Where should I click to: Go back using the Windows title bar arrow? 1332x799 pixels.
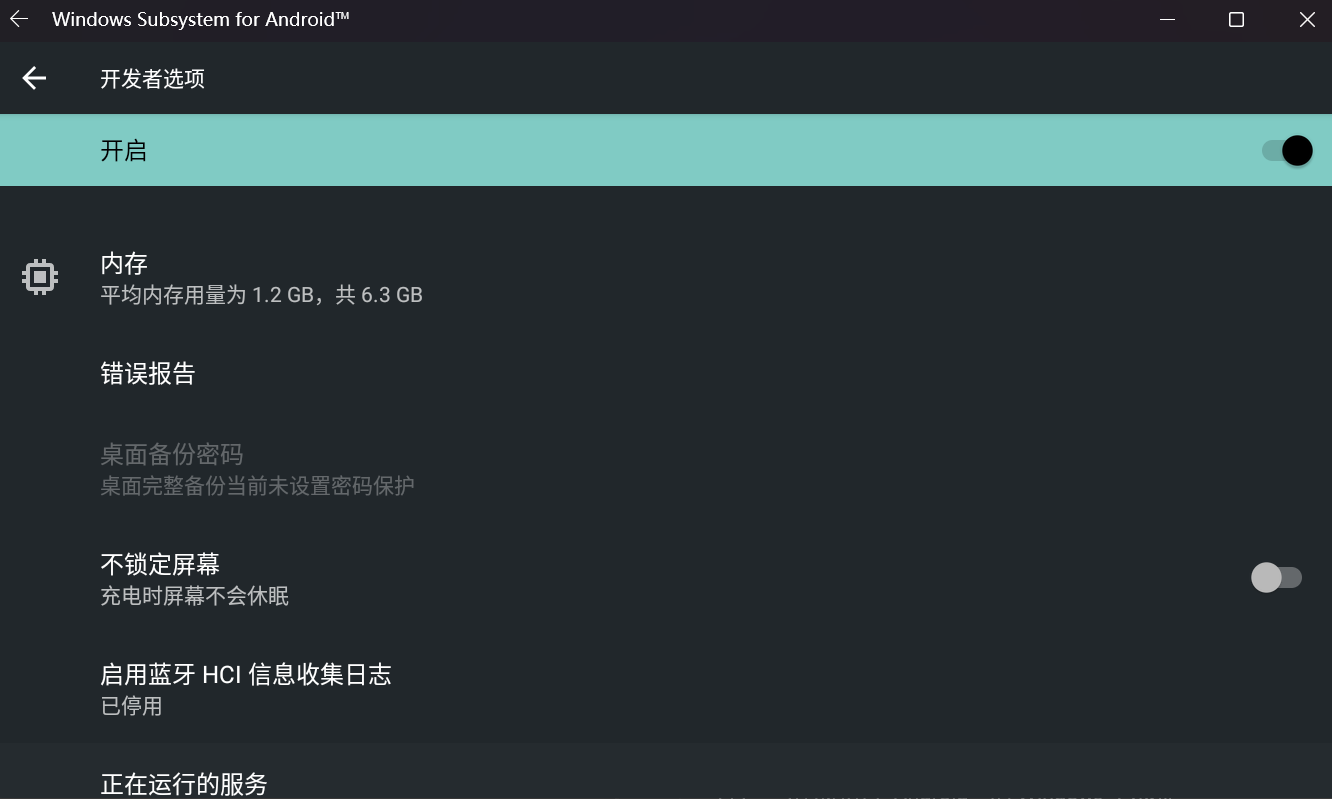(x=19, y=19)
